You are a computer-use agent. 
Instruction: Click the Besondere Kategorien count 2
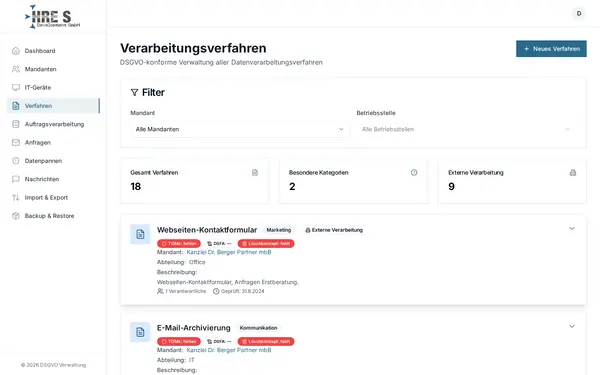(x=292, y=186)
